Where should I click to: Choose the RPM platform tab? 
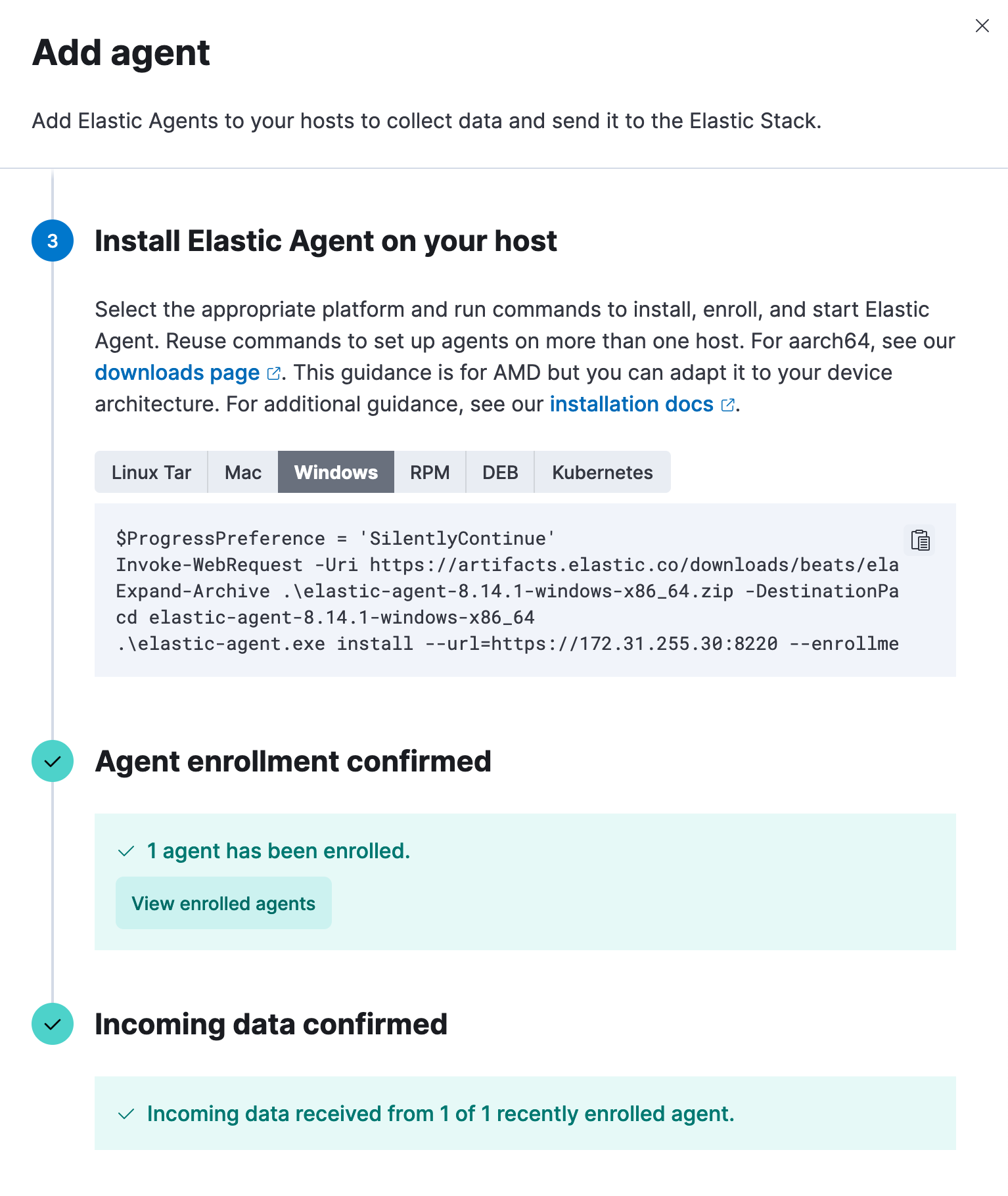(x=430, y=472)
